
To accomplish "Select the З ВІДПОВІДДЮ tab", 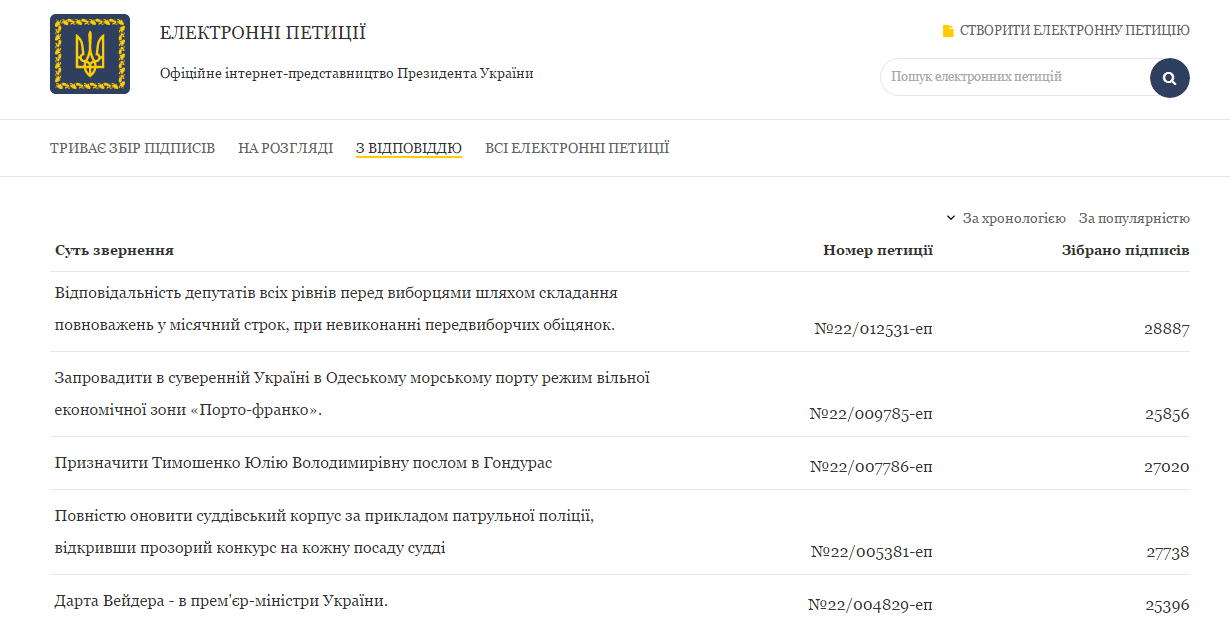I will (408, 147).
